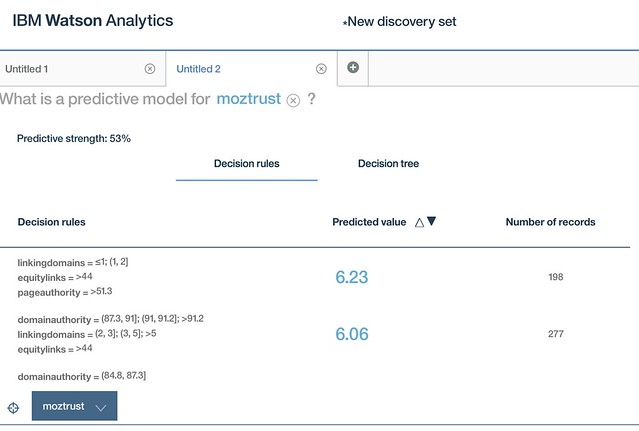Add a new discovery tab with plus icon
This screenshot has height=431, width=639.
point(353,68)
